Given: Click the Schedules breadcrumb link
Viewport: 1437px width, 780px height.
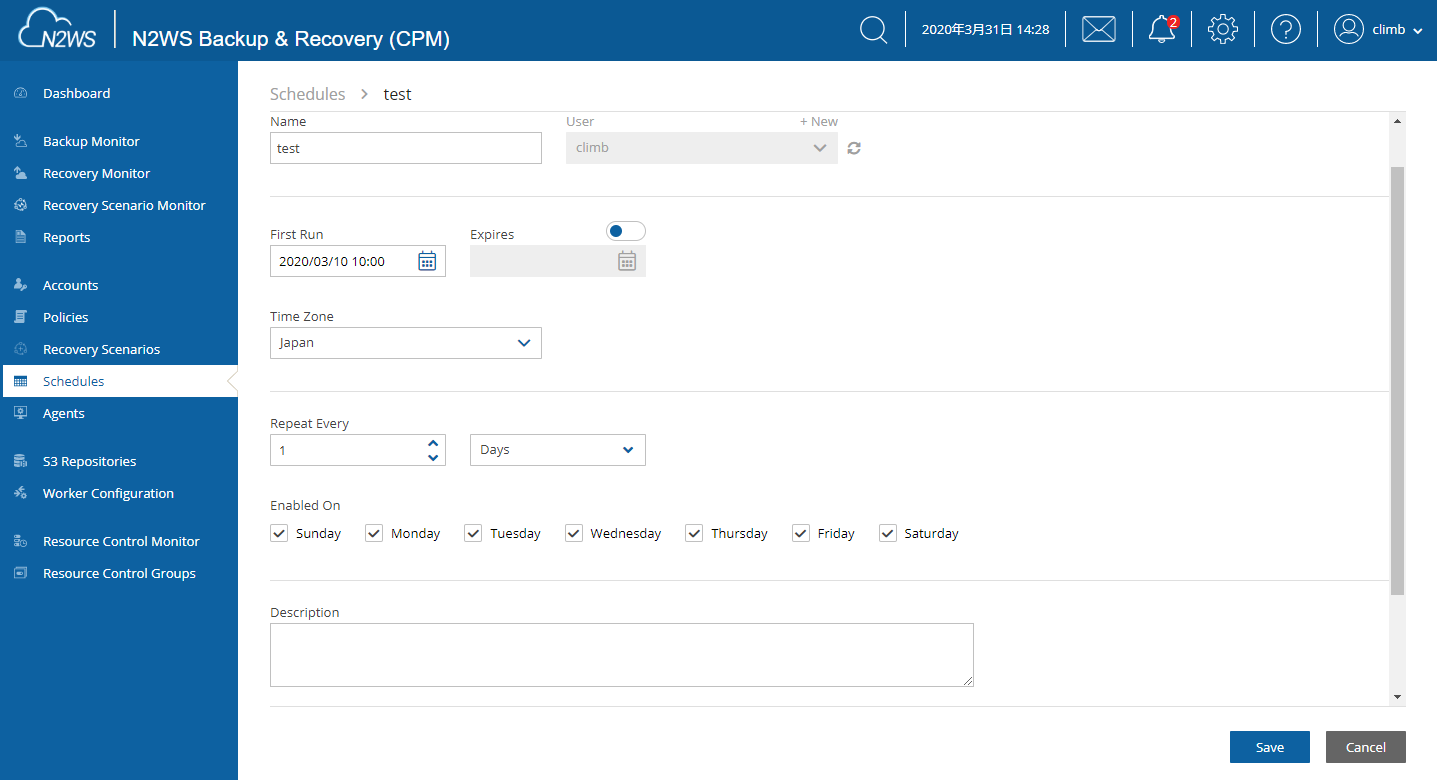Looking at the screenshot, I should [x=307, y=94].
